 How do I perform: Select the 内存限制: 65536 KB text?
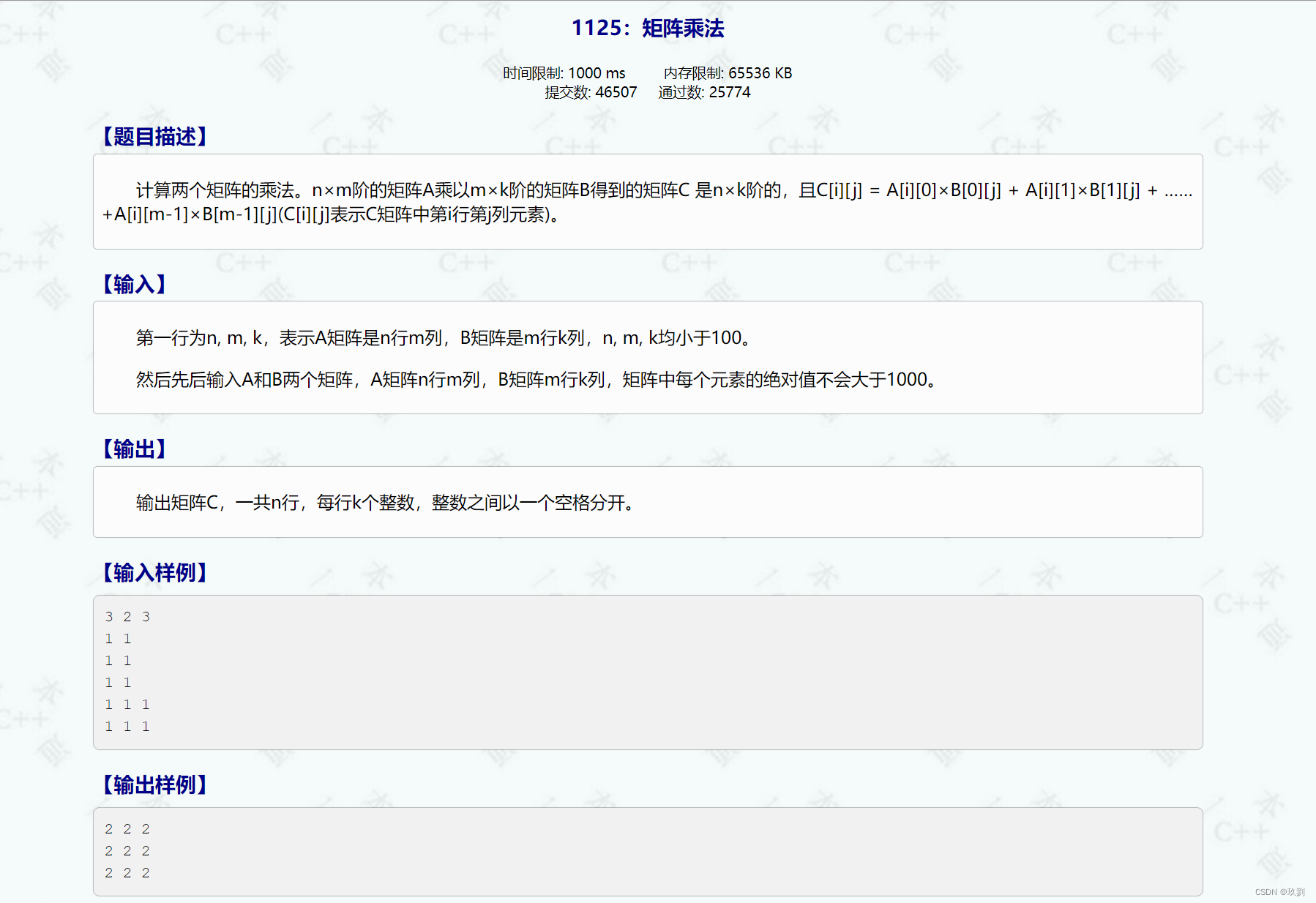click(728, 73)
